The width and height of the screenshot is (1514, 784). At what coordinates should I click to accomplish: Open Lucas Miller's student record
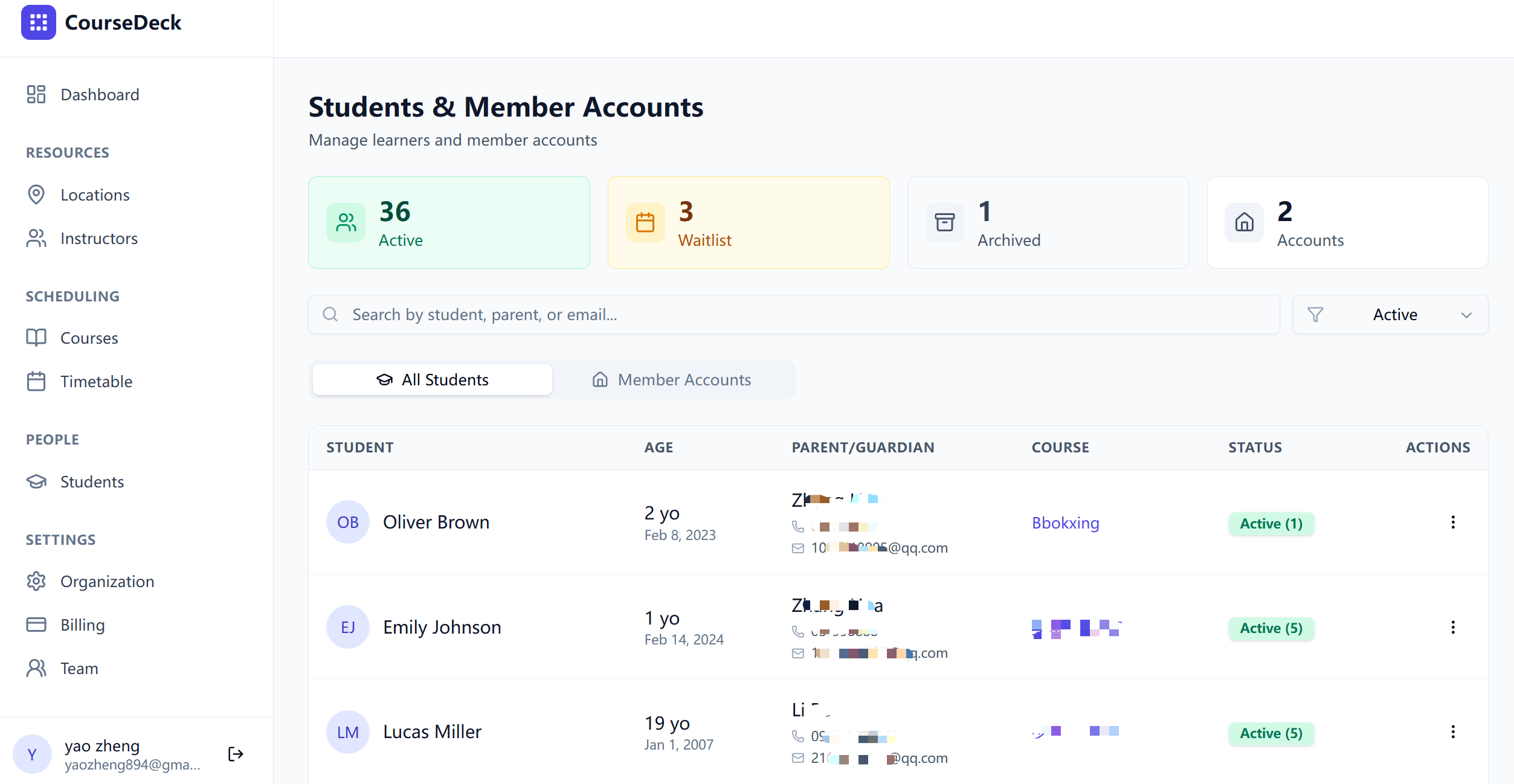coord(432,732)
